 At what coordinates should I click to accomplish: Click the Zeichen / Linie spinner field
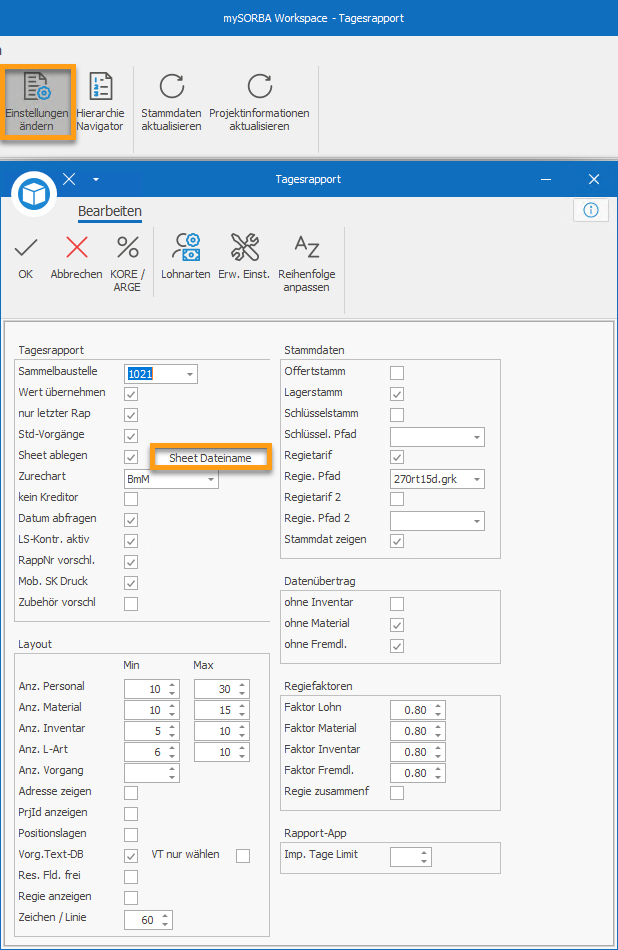click(x=148, y=920)
